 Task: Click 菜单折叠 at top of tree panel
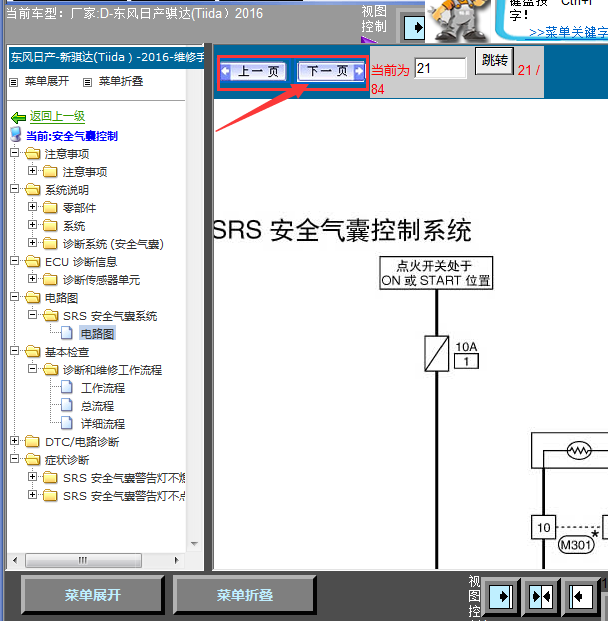[121, 81]
